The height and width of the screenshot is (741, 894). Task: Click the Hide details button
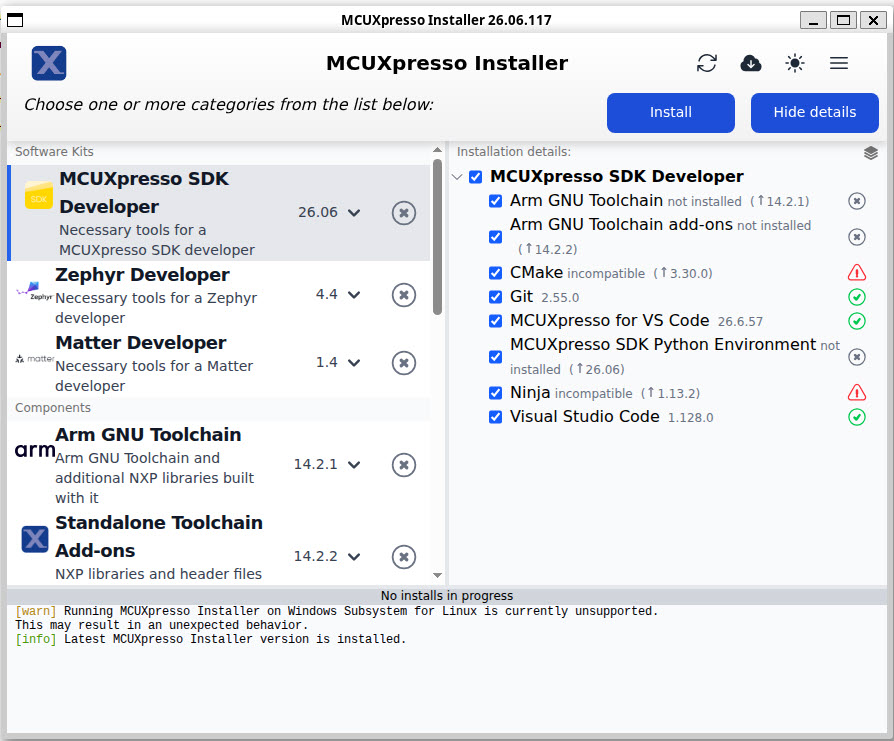pos(814,112)
